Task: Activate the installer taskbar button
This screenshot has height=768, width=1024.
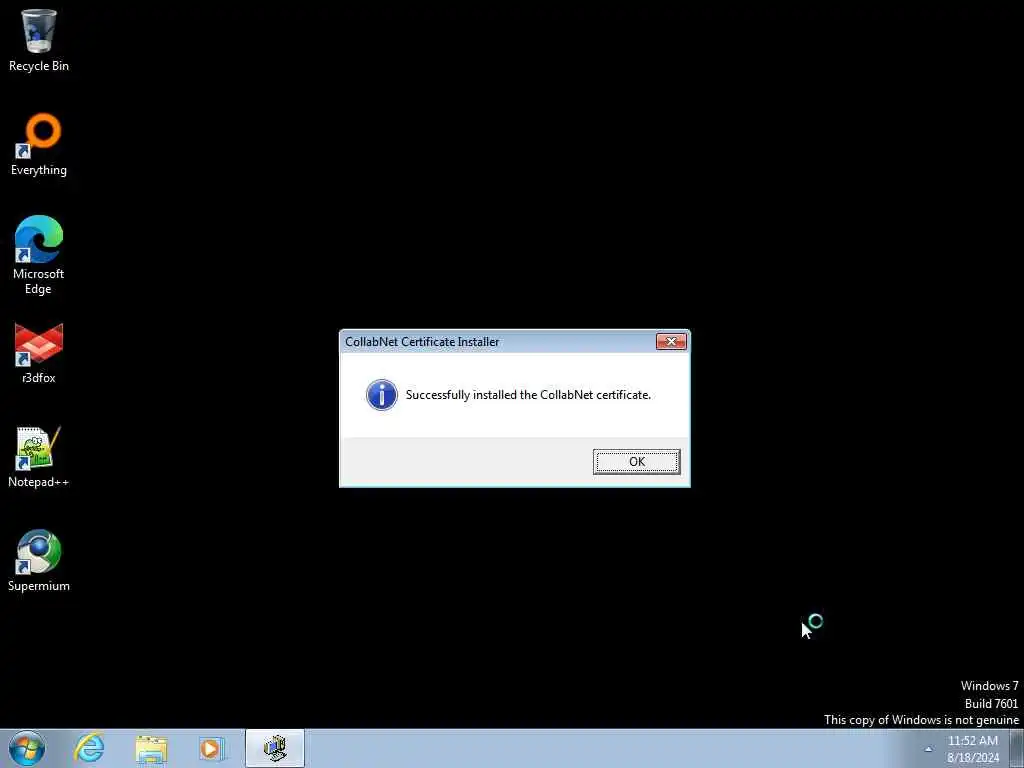Action: 275,748
